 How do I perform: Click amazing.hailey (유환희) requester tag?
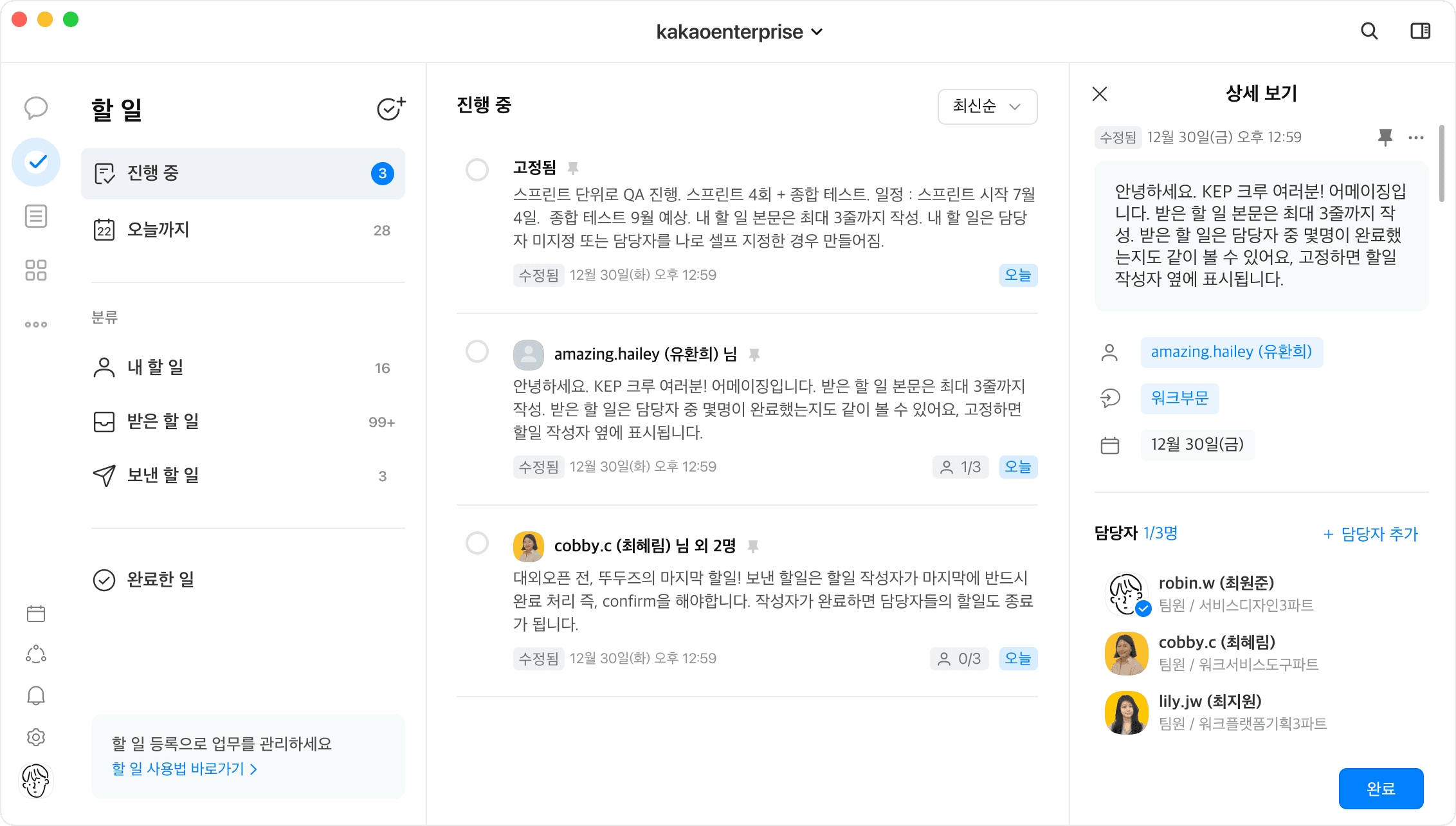[x=1232, y=352]
